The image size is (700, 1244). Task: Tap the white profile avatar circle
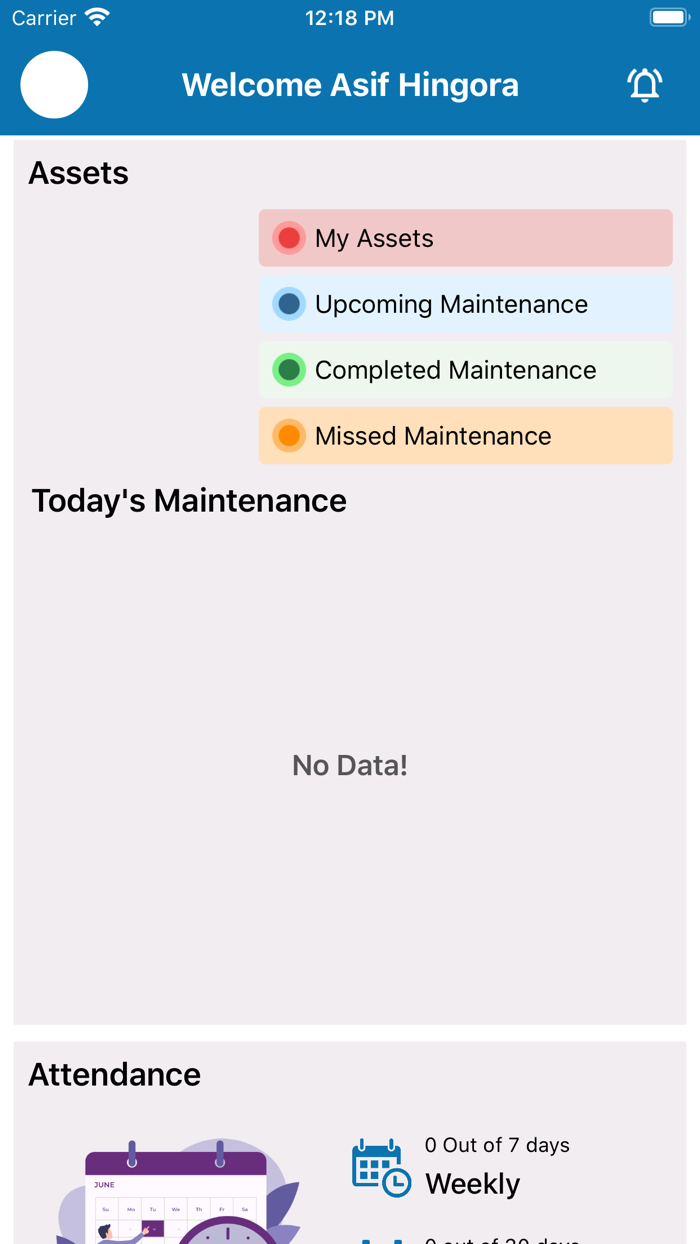[54, 85]
